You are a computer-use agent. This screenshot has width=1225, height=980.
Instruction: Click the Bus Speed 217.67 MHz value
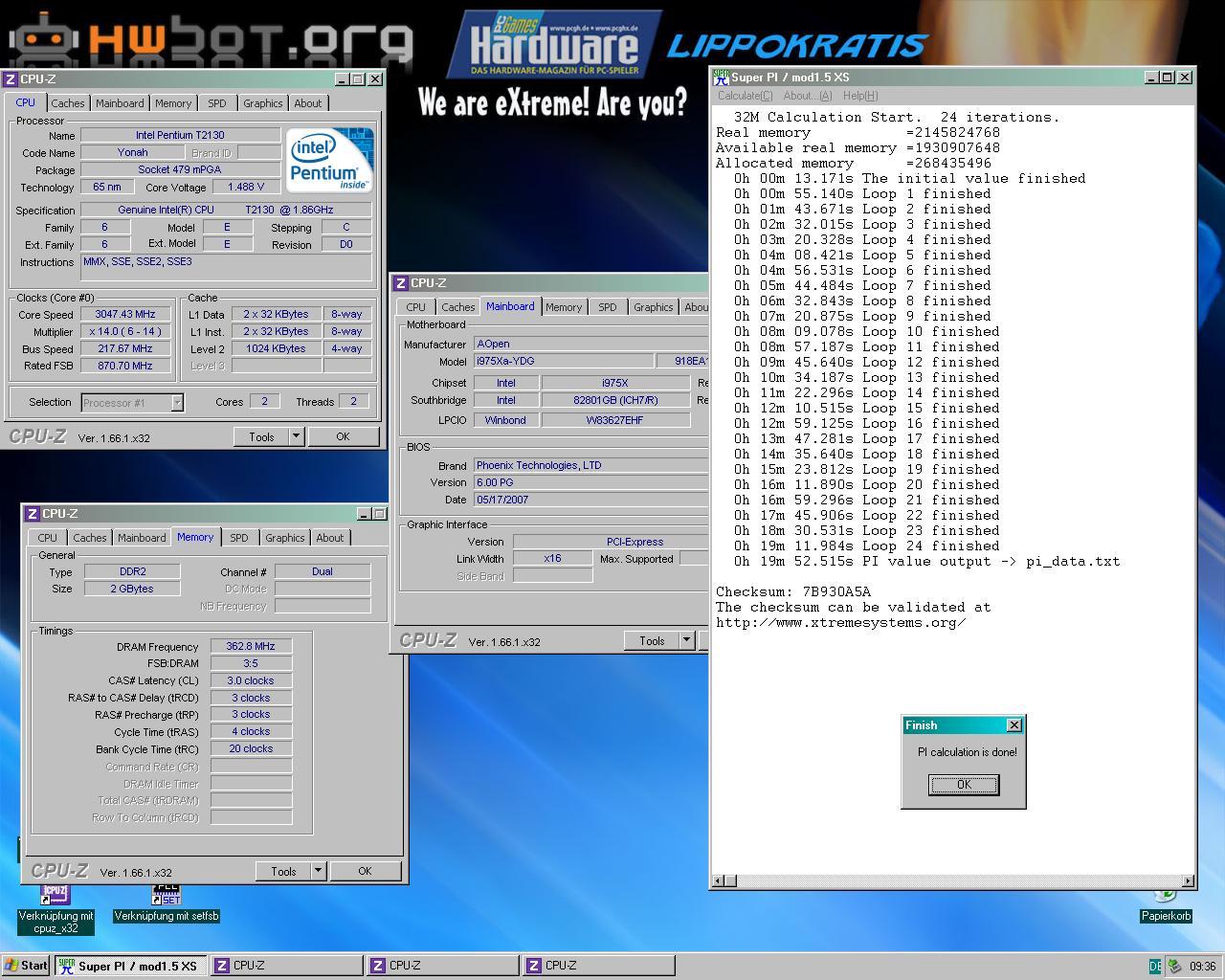(125, 348)
